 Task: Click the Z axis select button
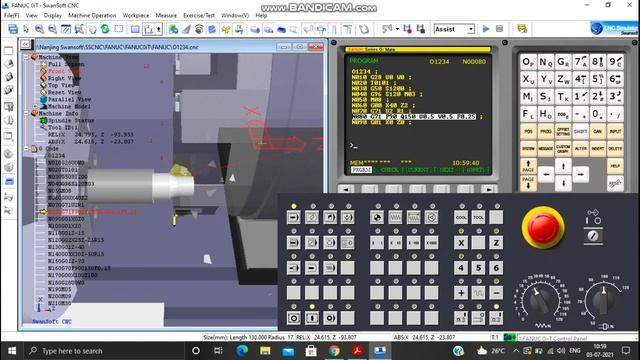tap(496, 243)
